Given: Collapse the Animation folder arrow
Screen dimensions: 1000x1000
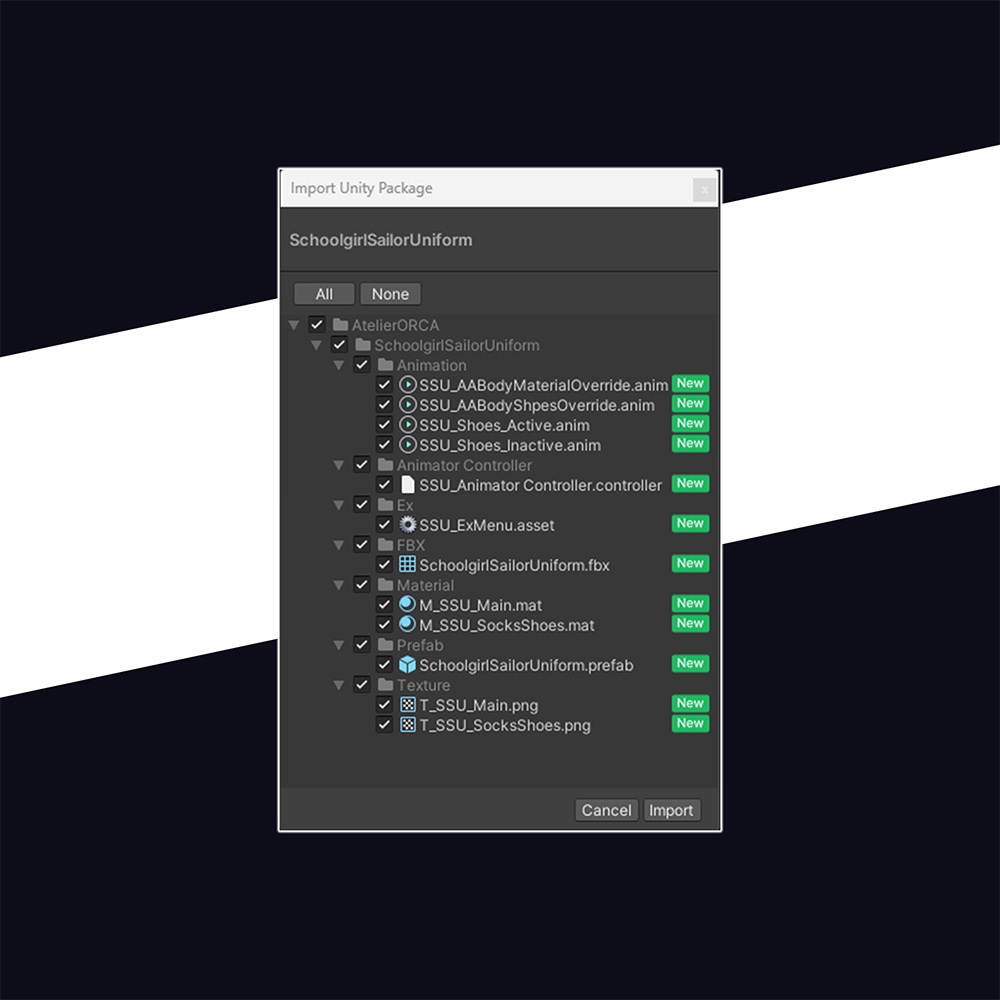Looking at the screenshot, I should [339, 365].
